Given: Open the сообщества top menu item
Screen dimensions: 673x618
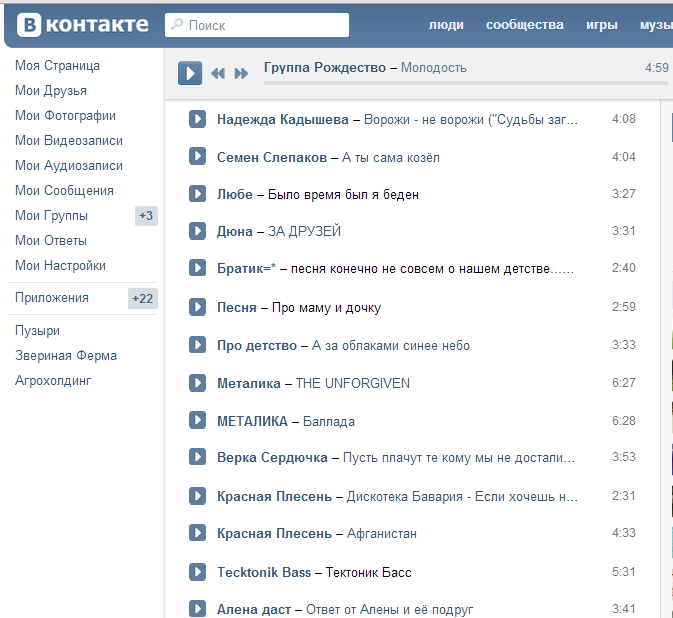Looking at the screenshot, I should [x=524, y=25].
